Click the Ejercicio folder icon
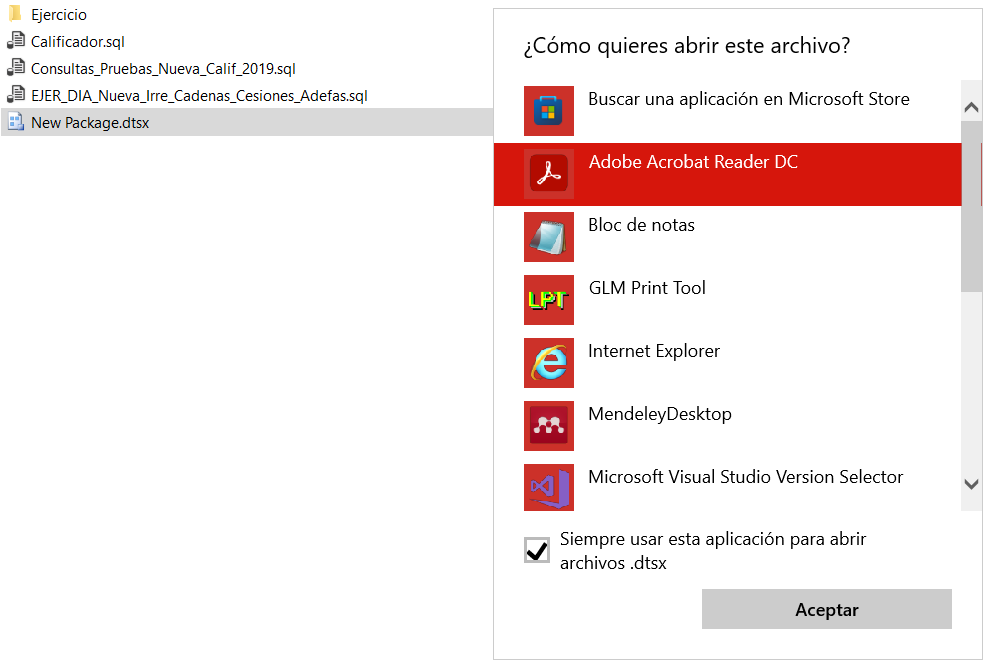 [15, 14]
